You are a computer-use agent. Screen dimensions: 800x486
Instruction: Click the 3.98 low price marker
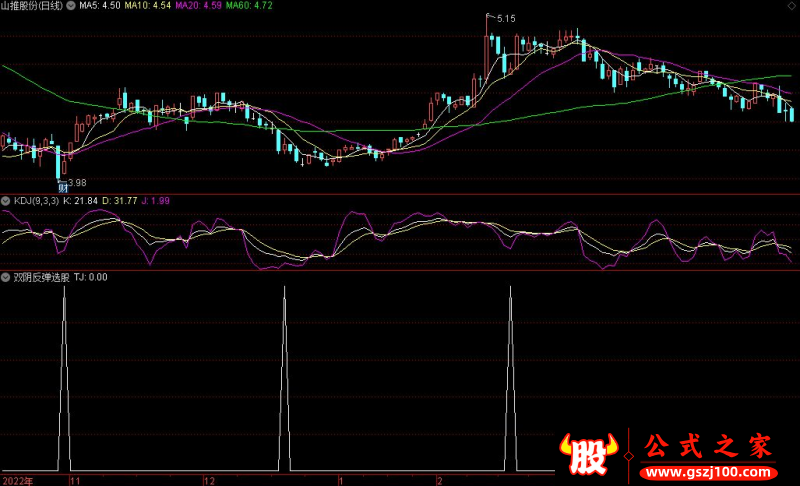pos(75,181)
